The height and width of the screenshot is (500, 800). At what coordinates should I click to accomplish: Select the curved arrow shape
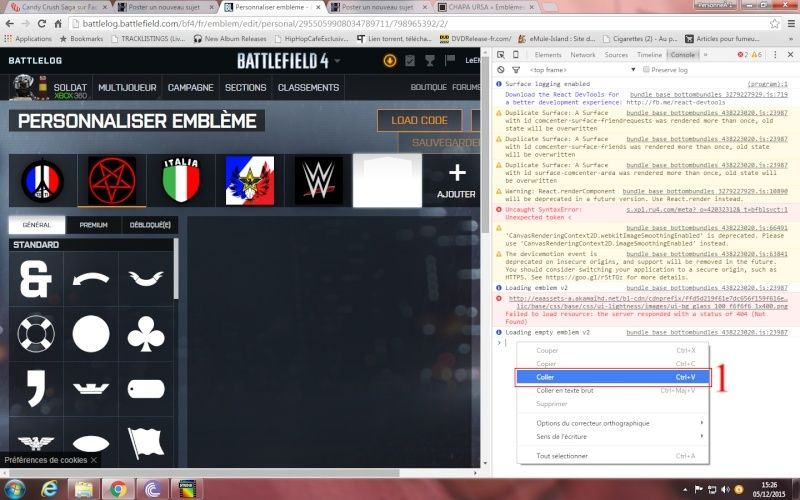click(91, 279)
